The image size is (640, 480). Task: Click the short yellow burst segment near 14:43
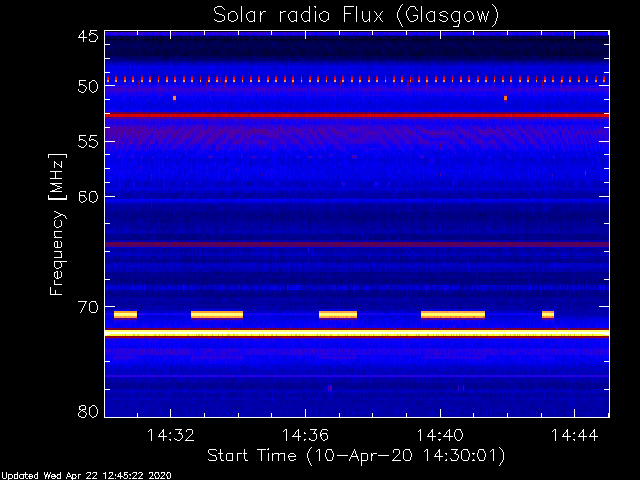(x=548, y=315)
